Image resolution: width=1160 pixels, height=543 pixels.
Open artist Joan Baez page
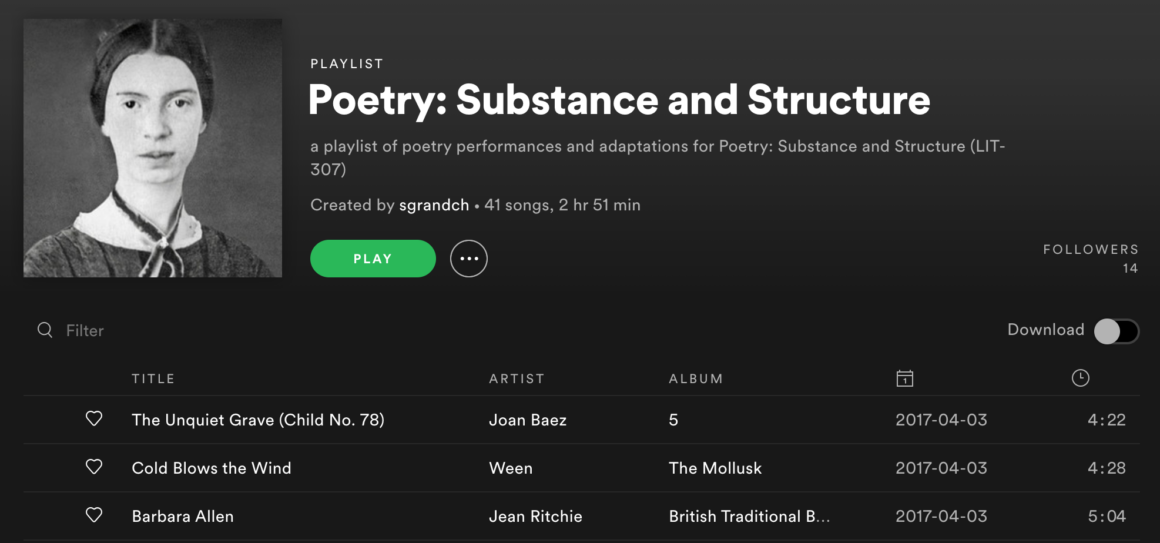(527, 420)
